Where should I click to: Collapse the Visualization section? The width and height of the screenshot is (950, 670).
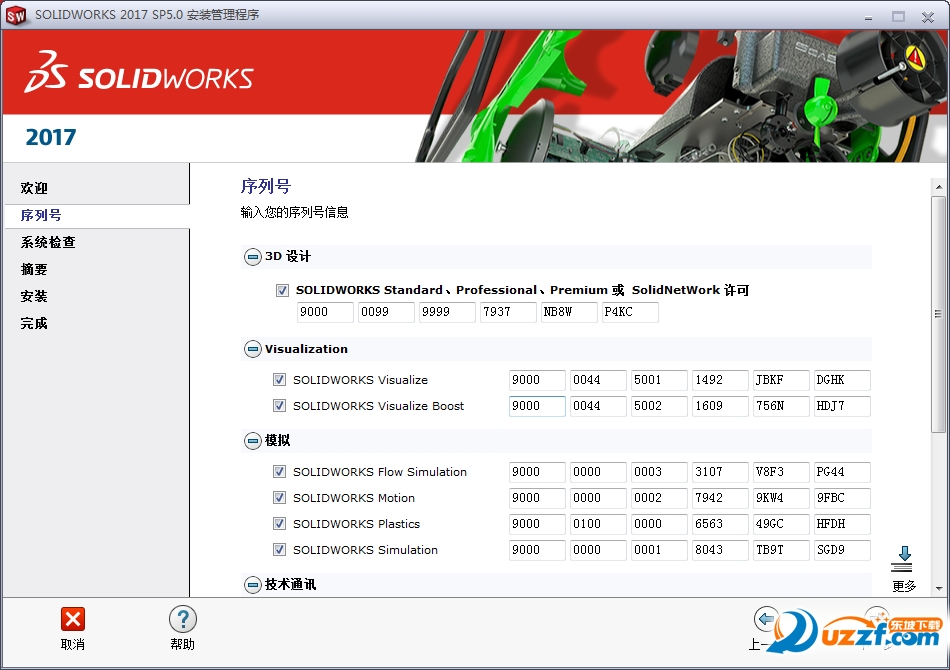tap(253, 349)
